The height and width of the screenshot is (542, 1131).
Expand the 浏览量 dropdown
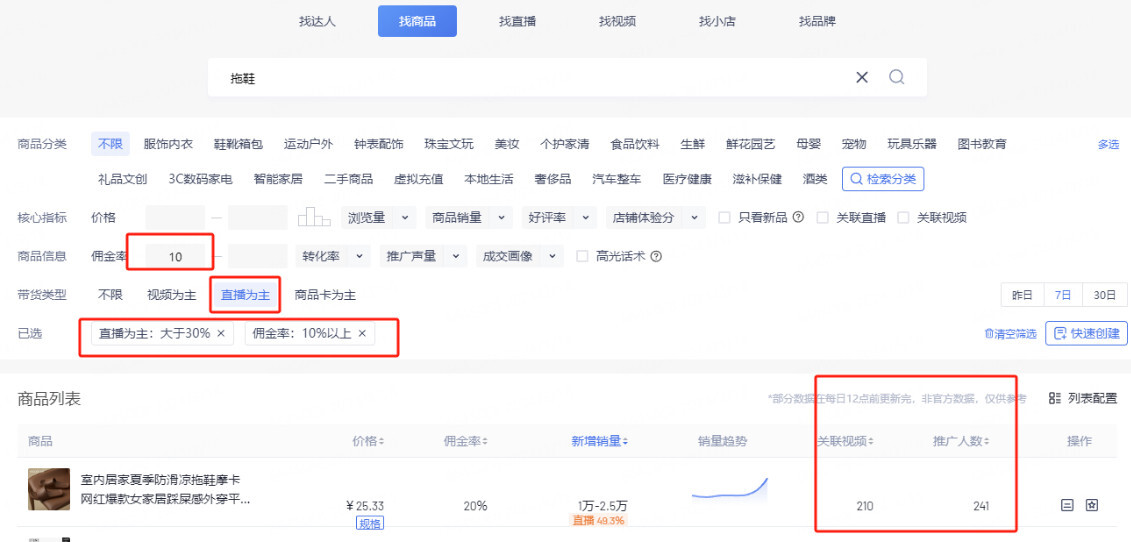(379, 217)
